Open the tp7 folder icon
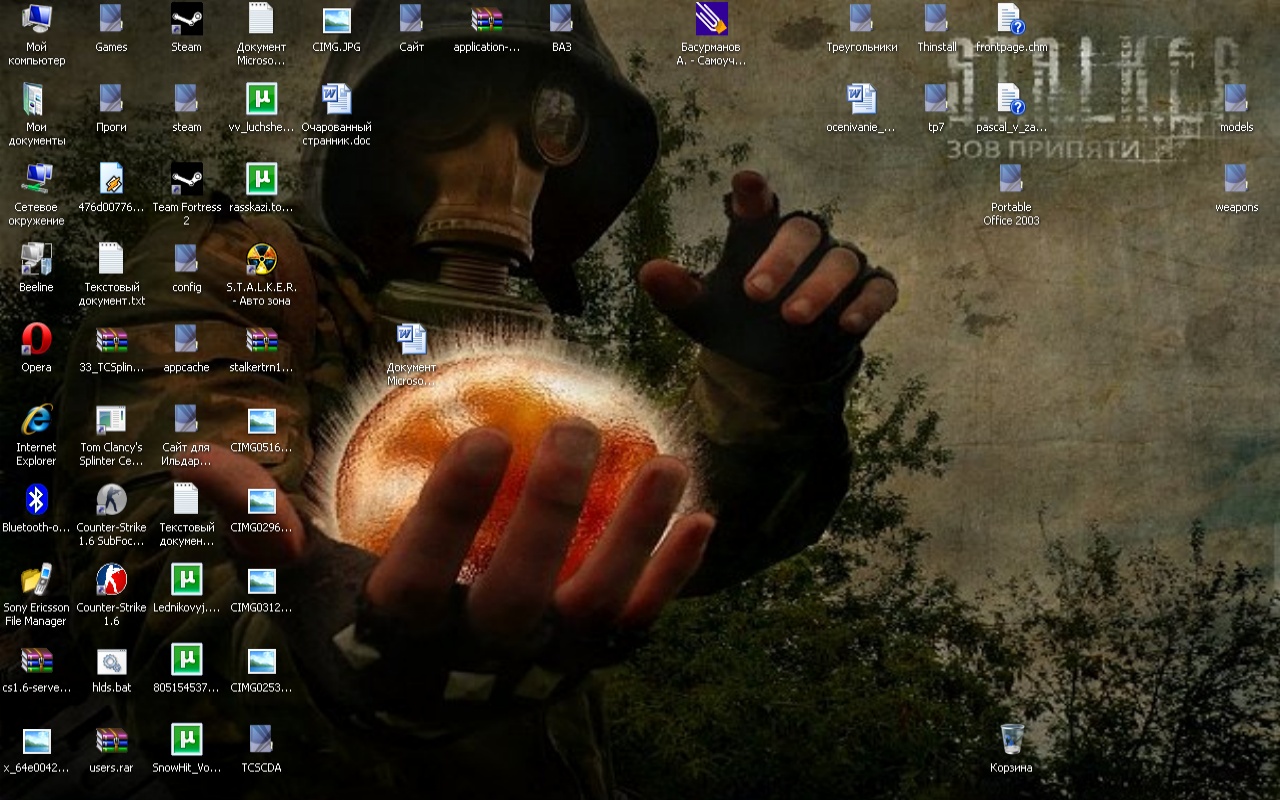The height and width of the screenshot is (800, 1280). point(936,98)
